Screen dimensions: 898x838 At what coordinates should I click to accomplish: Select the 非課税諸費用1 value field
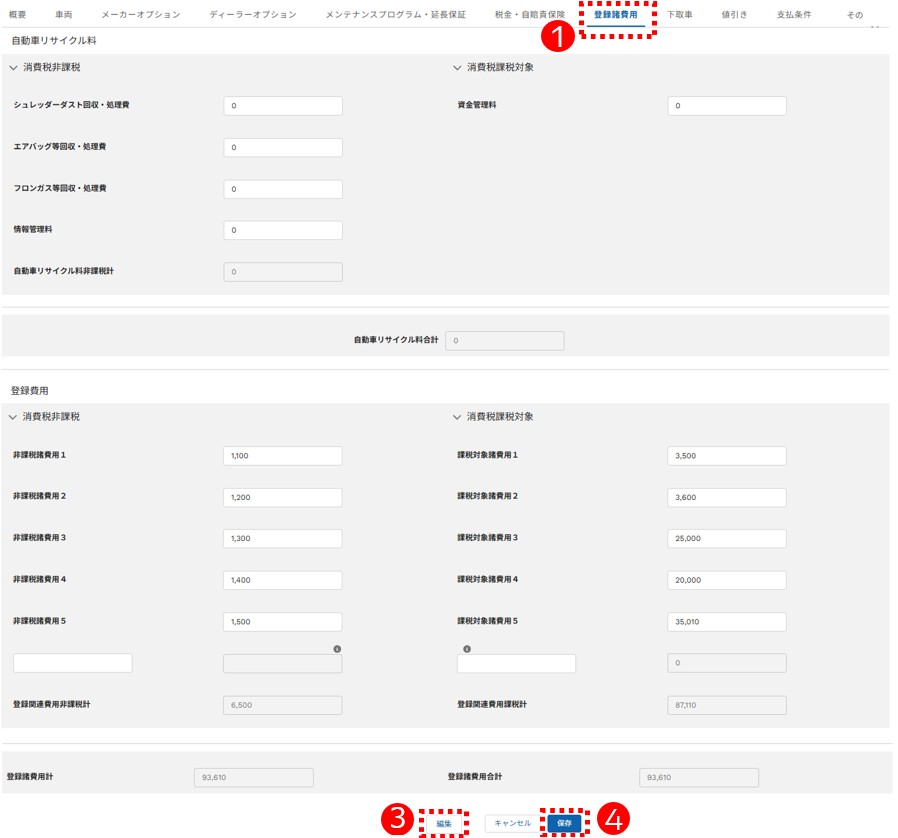pyautogui.click(x=283, y=456)
